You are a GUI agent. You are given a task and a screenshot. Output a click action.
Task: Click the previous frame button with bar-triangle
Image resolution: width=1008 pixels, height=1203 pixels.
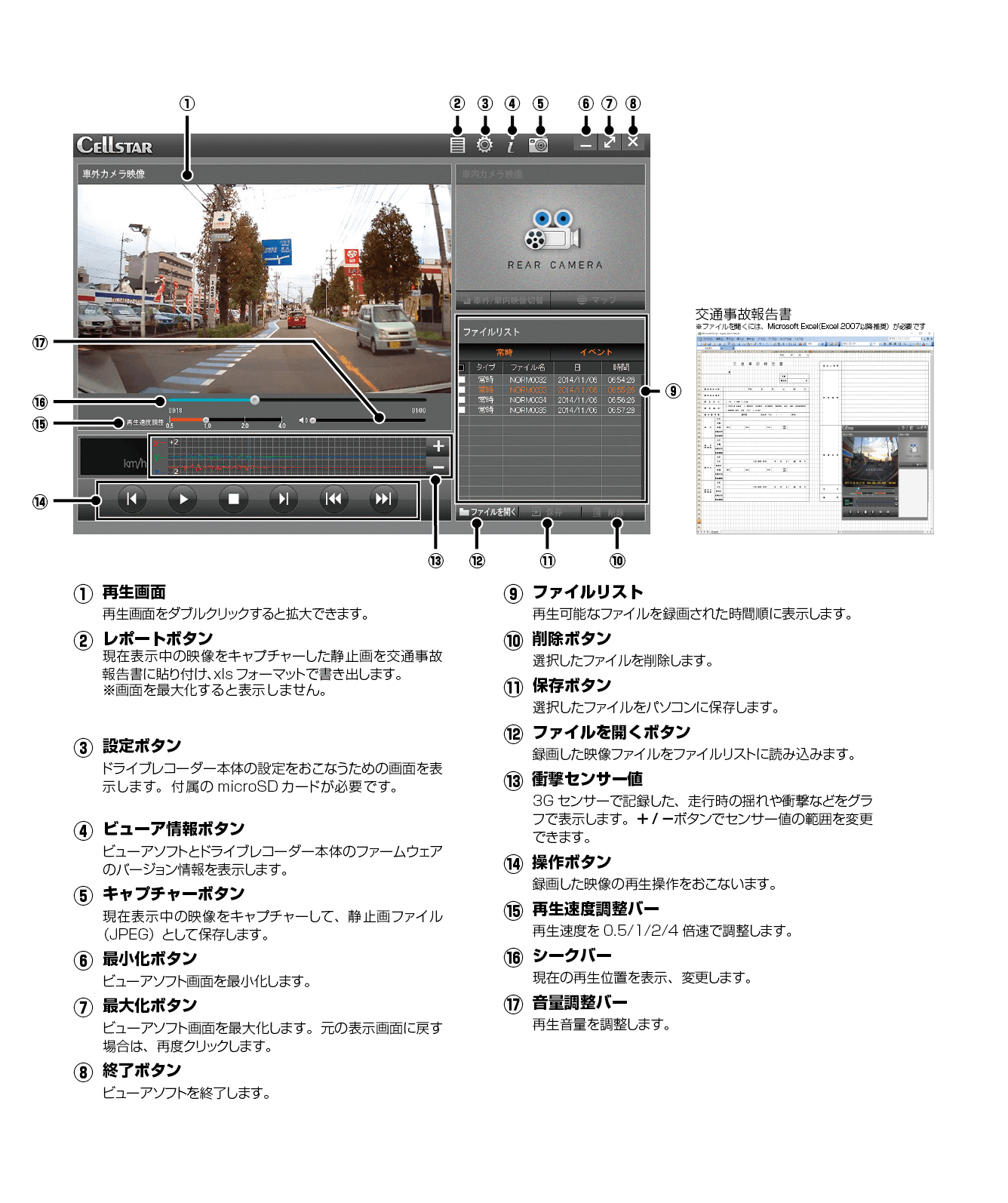132,499
